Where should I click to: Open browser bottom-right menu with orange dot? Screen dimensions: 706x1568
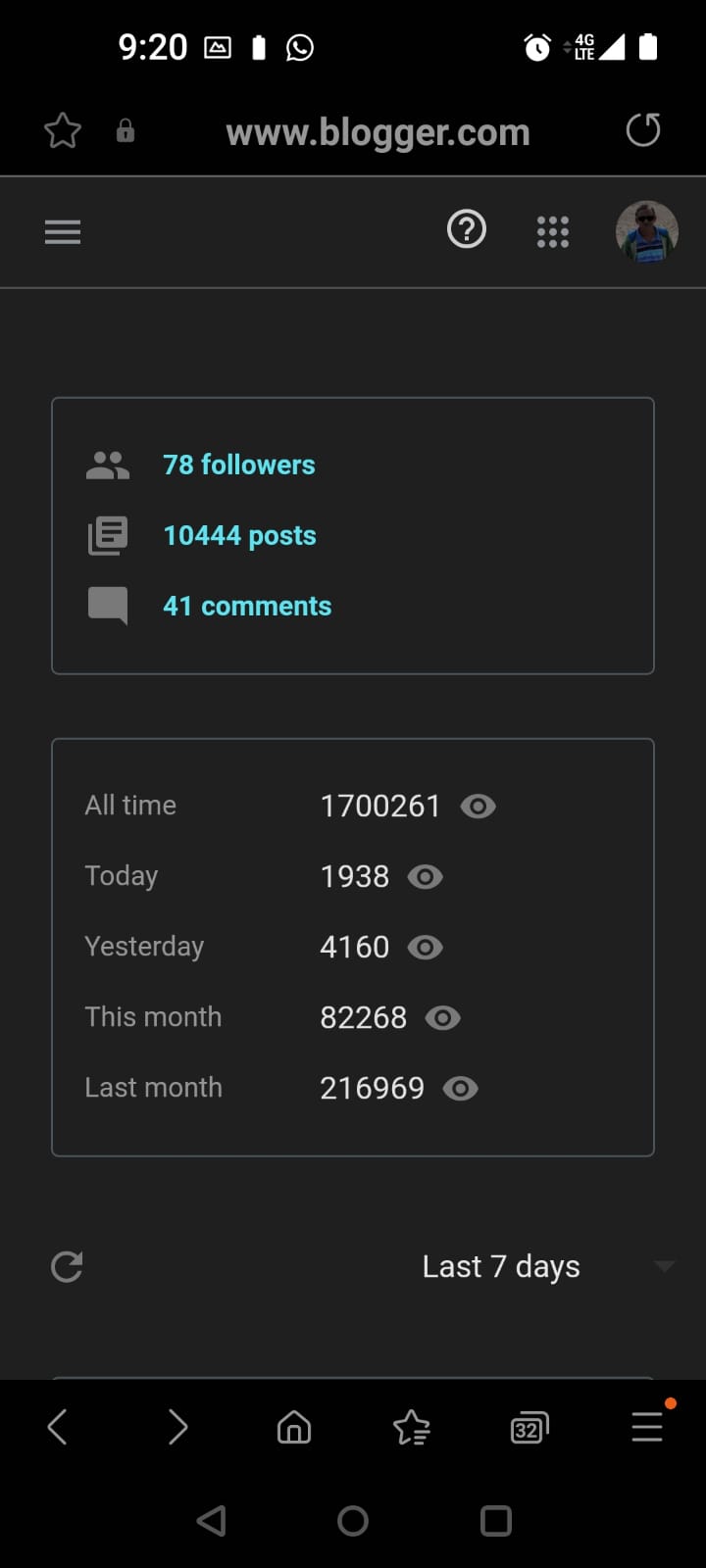(647, 1426)
